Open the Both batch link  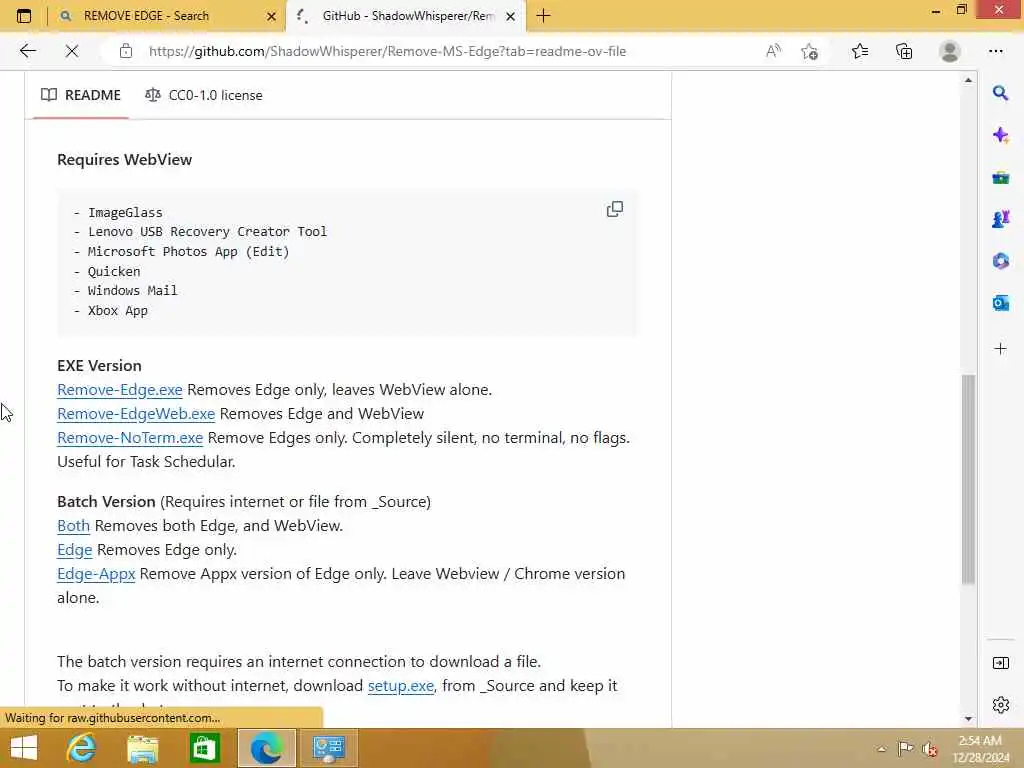tap(73, 526)
